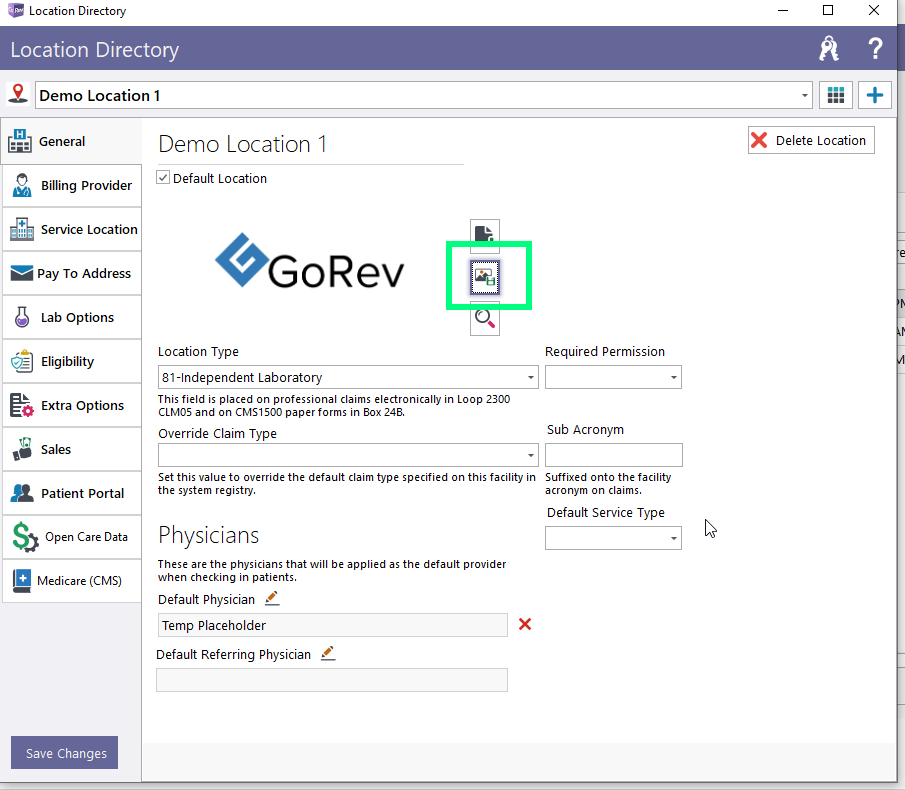Screen dimensions: 905x790
Task: Click the Required Permission label
Action: point(605,351)
